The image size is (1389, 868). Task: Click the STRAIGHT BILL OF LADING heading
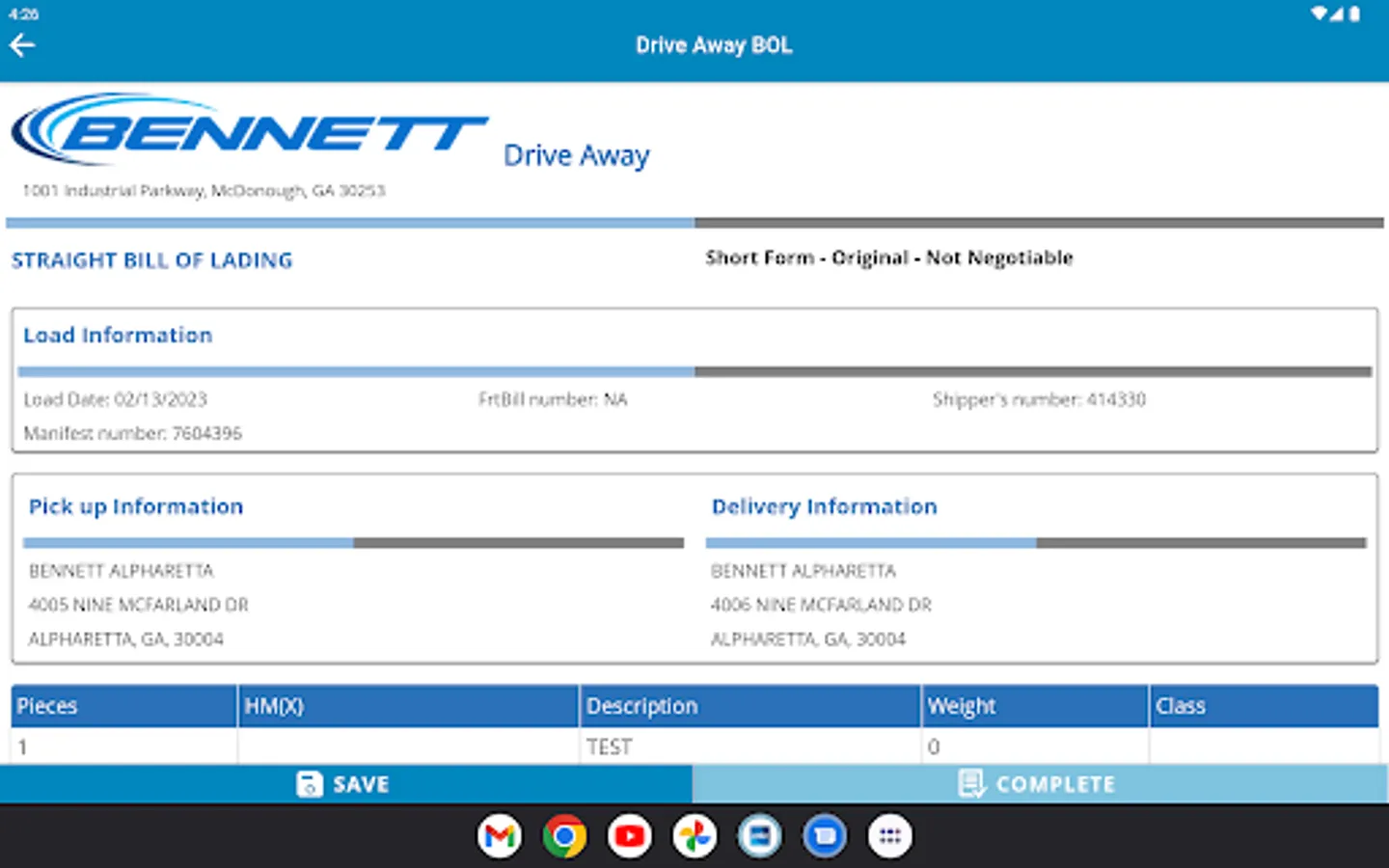coord(152,260)
